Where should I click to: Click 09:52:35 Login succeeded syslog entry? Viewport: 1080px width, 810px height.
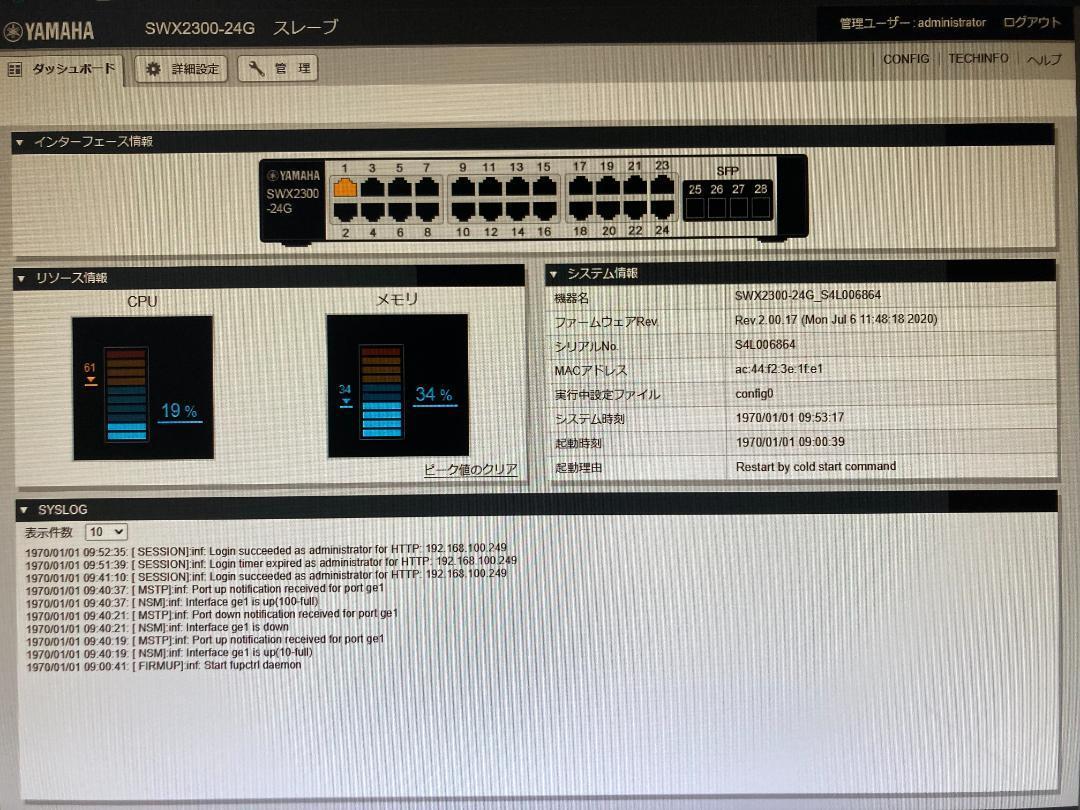tap(266, 550)
